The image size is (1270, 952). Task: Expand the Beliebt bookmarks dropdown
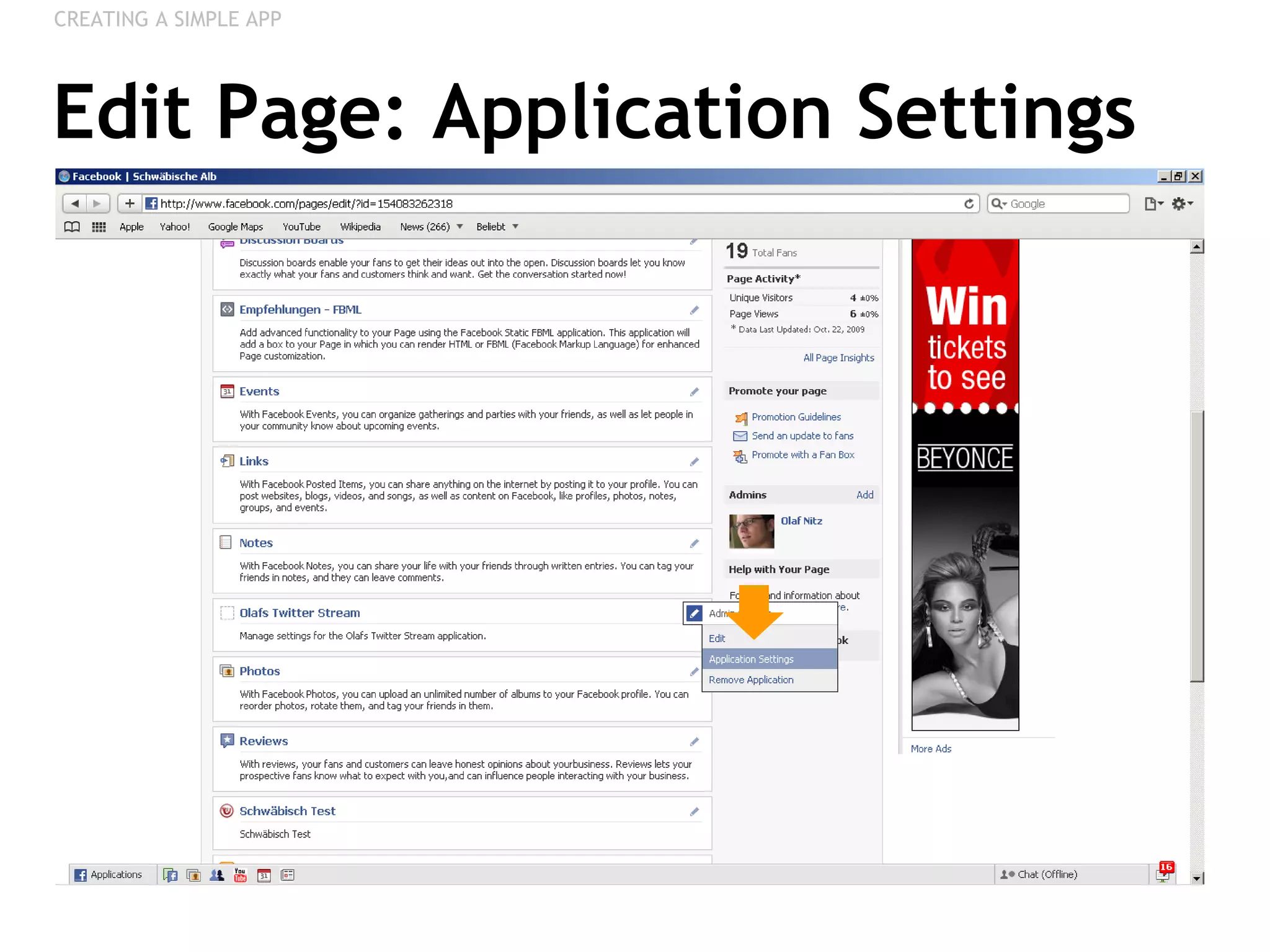pos(515,227)
